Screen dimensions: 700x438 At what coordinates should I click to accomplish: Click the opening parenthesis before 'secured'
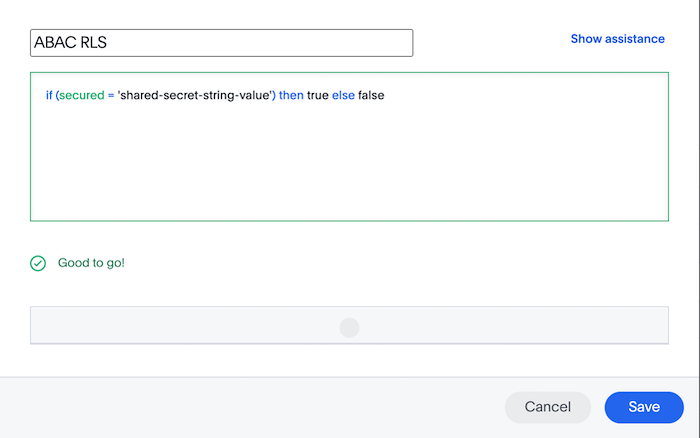(58, 95)
